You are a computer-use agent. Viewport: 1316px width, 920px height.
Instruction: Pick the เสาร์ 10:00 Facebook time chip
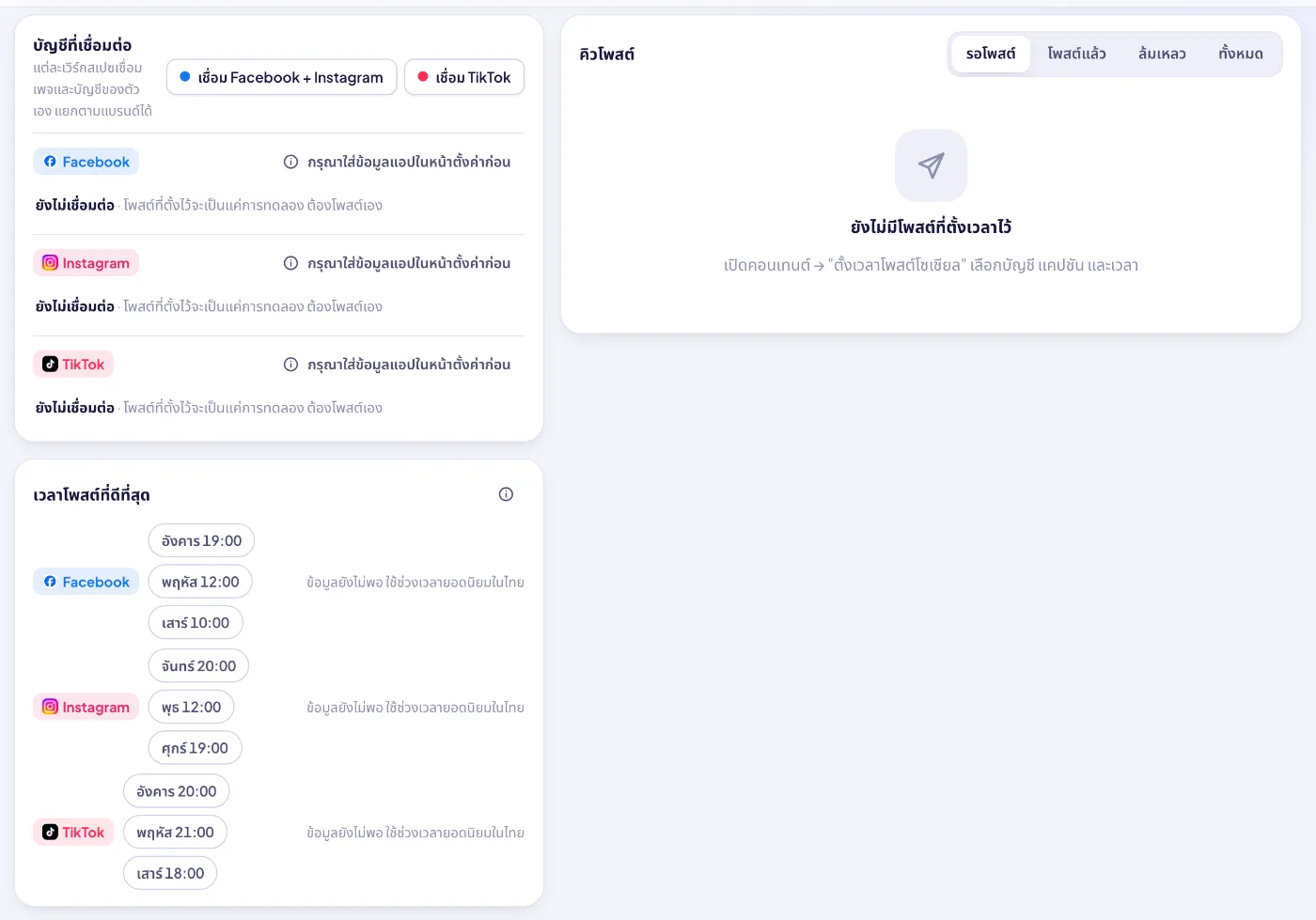pos(196,623)
